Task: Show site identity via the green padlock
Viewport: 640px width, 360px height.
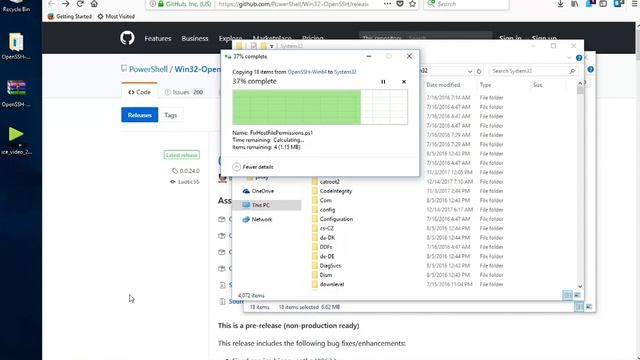Action: [x=161, y=4]
